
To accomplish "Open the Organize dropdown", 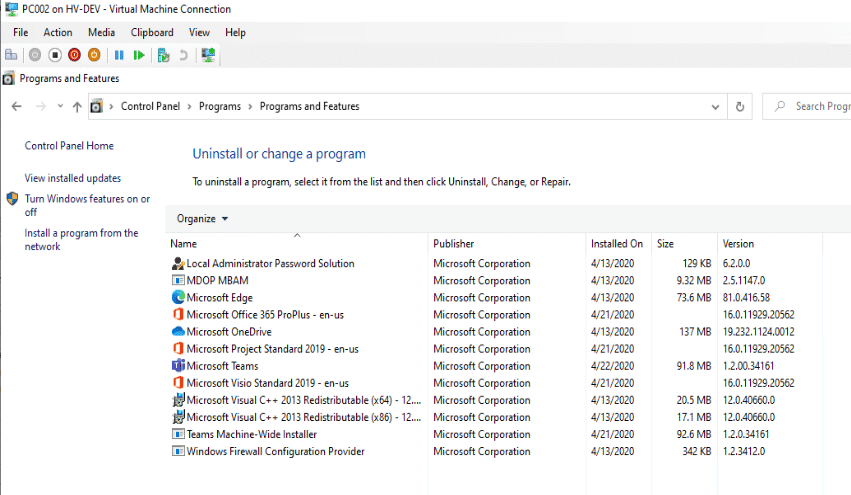I will (x=202, y=219).
